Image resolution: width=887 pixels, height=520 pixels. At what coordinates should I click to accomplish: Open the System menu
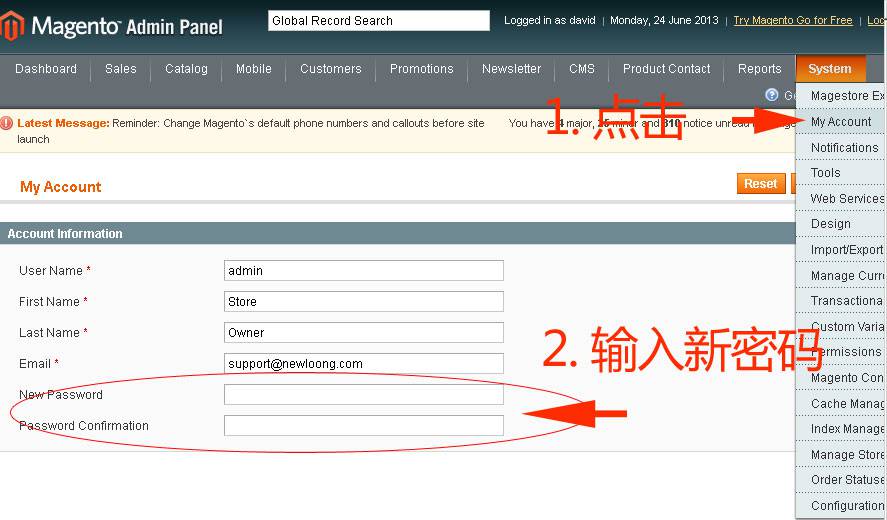(x=829, y=69)
